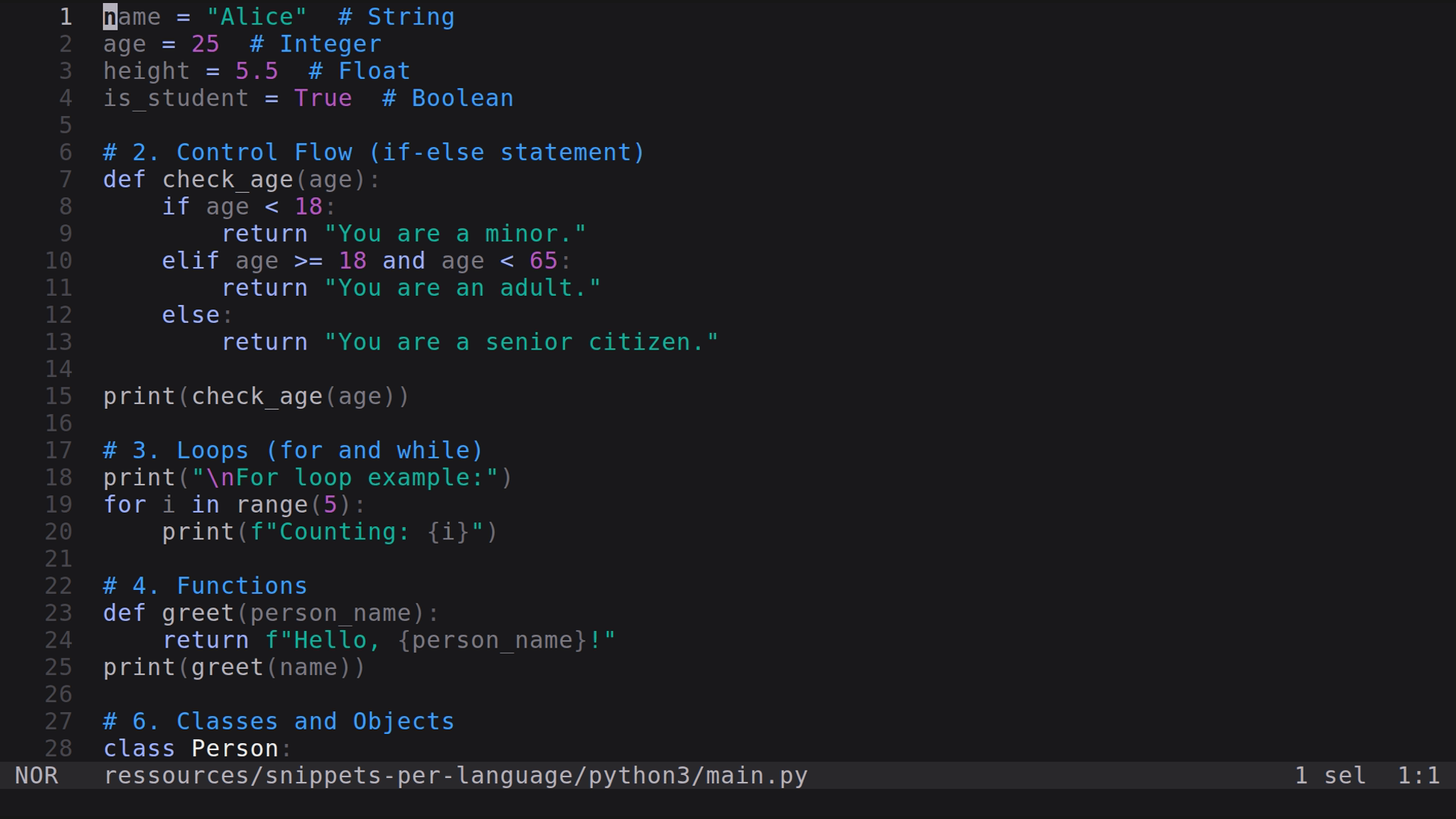Click line number 28 in the gutter

click(x=58, y=748)
